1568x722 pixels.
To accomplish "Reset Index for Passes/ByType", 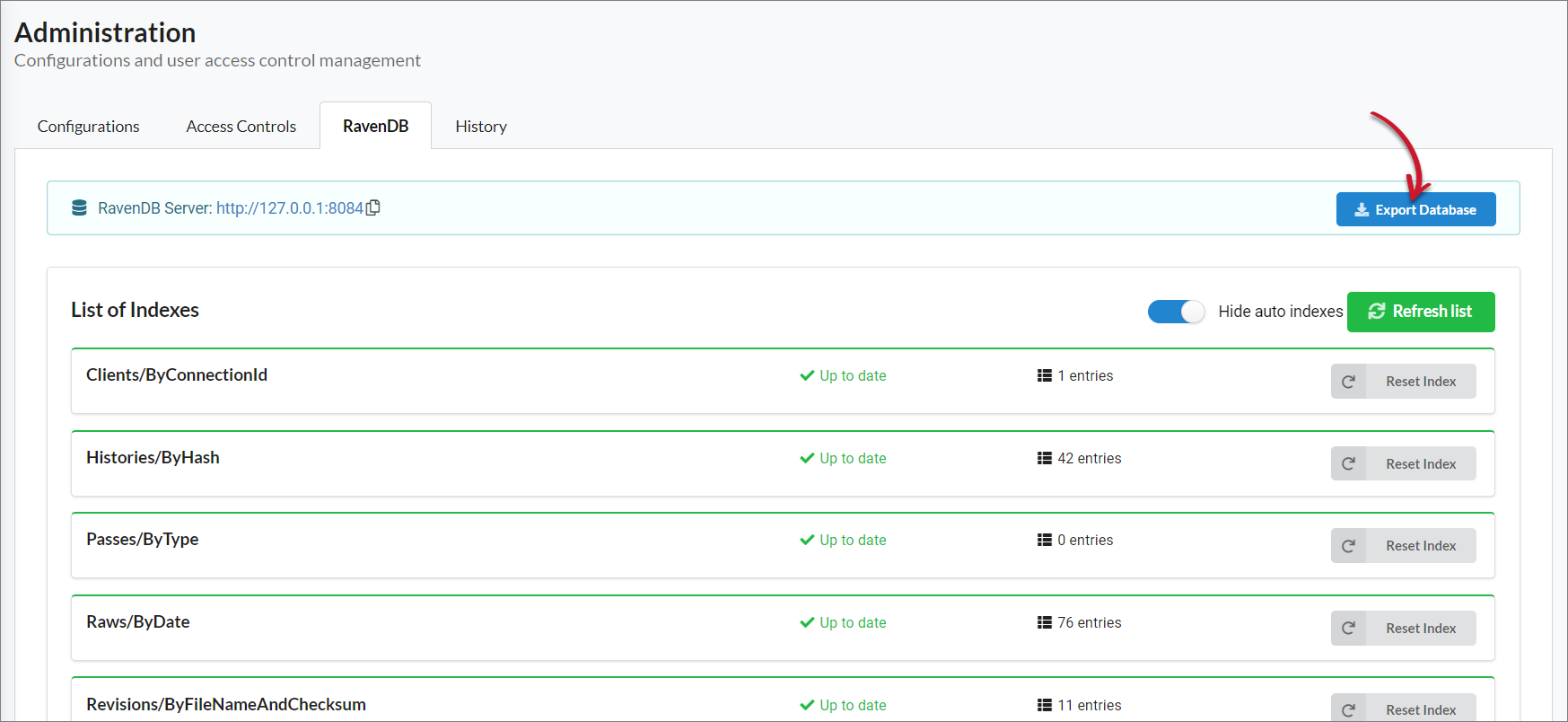I will point(1404,546).
